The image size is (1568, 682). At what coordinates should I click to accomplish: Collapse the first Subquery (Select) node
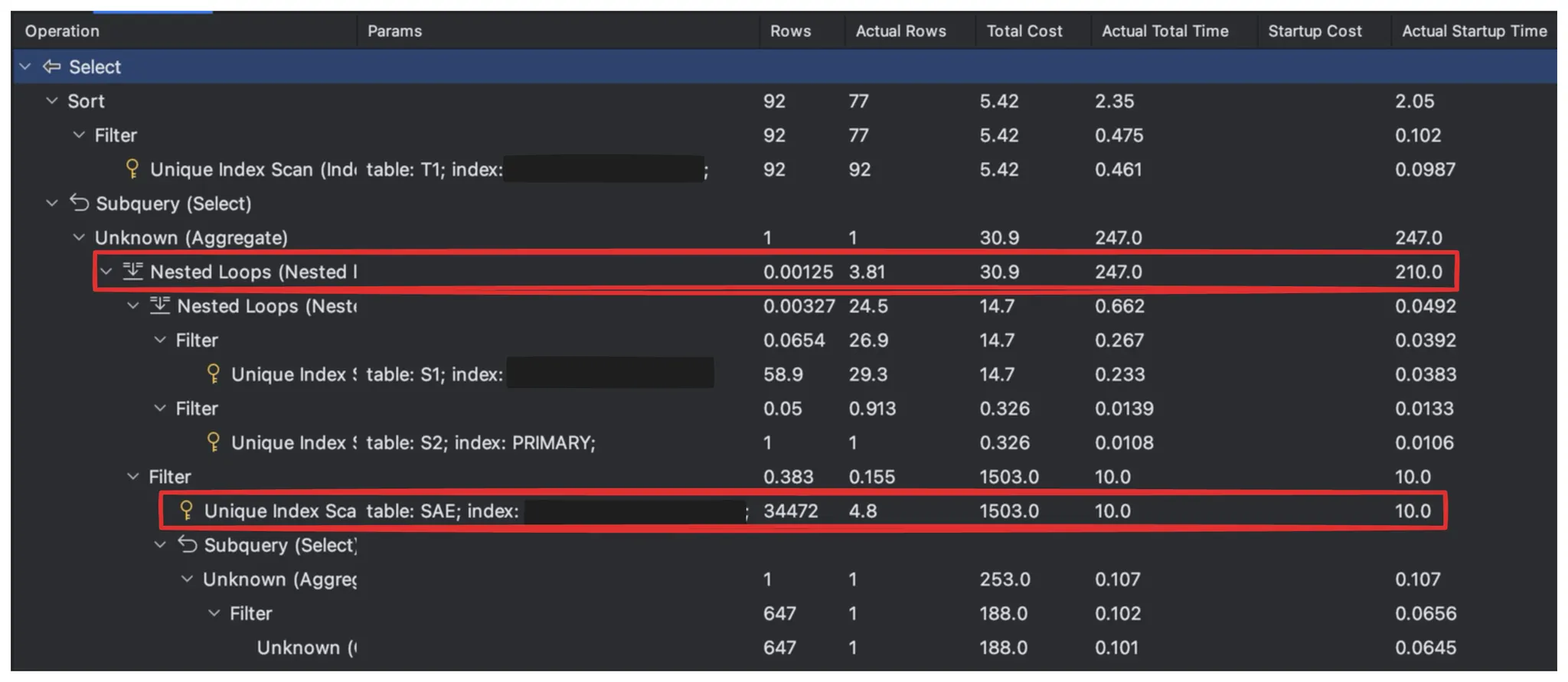pos(52,203)
